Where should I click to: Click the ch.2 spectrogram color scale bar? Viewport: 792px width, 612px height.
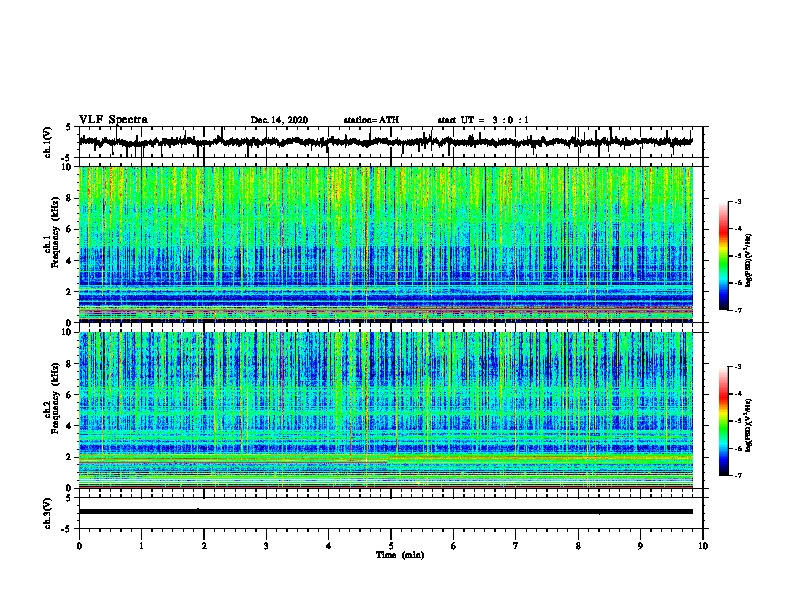724,421
